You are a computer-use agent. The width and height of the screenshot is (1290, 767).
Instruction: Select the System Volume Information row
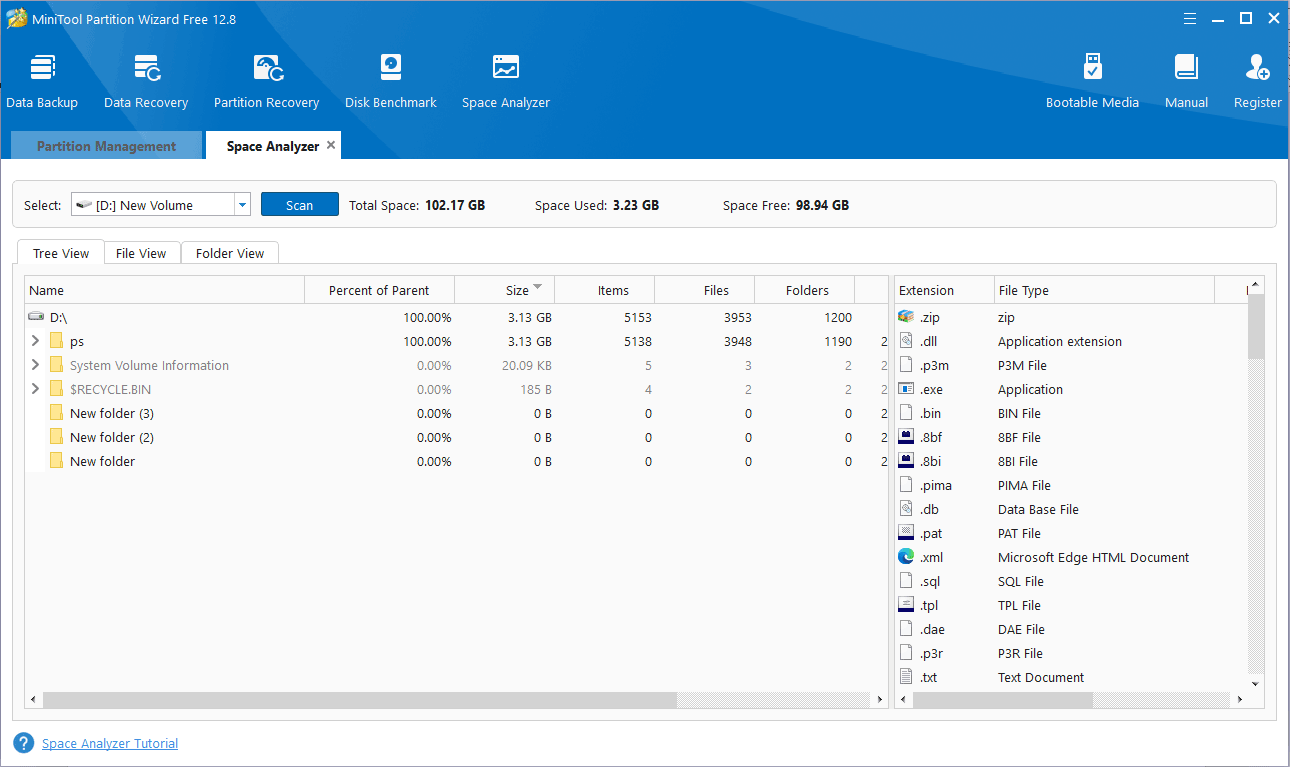point(456,365)
